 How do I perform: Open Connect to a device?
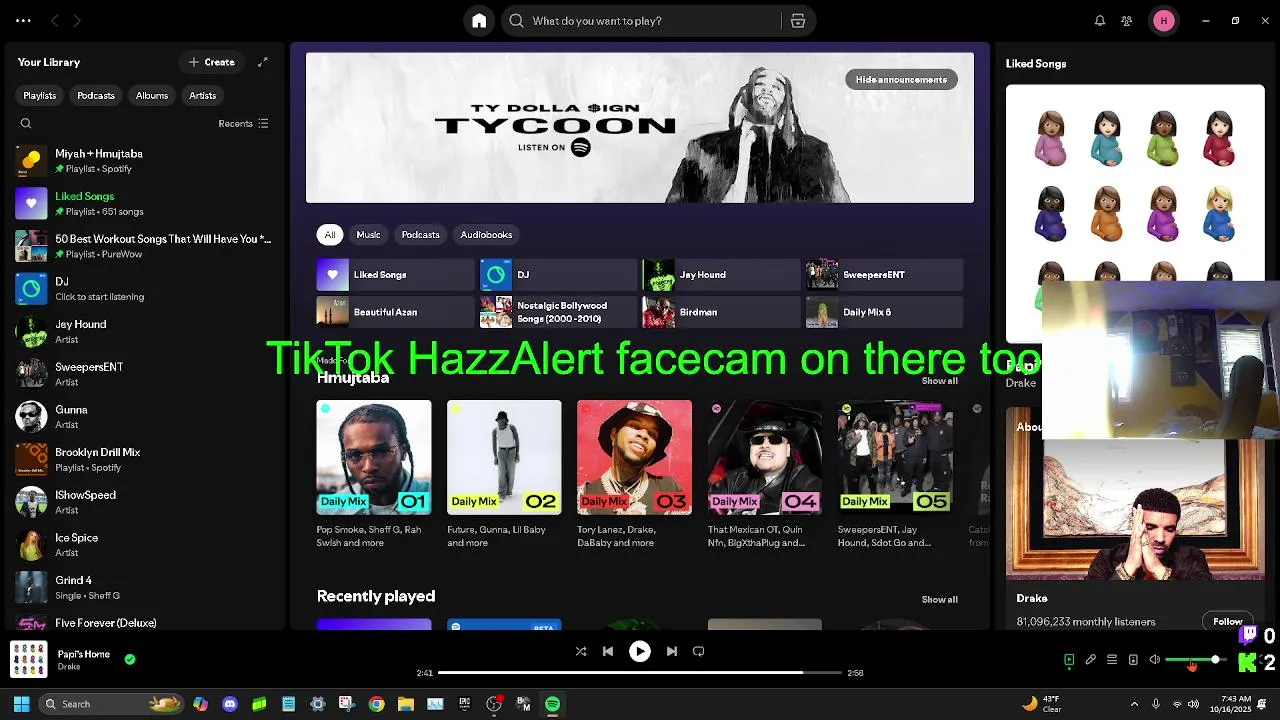1133,660
